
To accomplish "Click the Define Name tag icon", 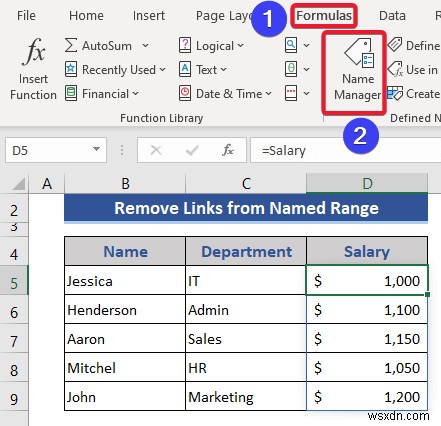I will tap(395, 44).
